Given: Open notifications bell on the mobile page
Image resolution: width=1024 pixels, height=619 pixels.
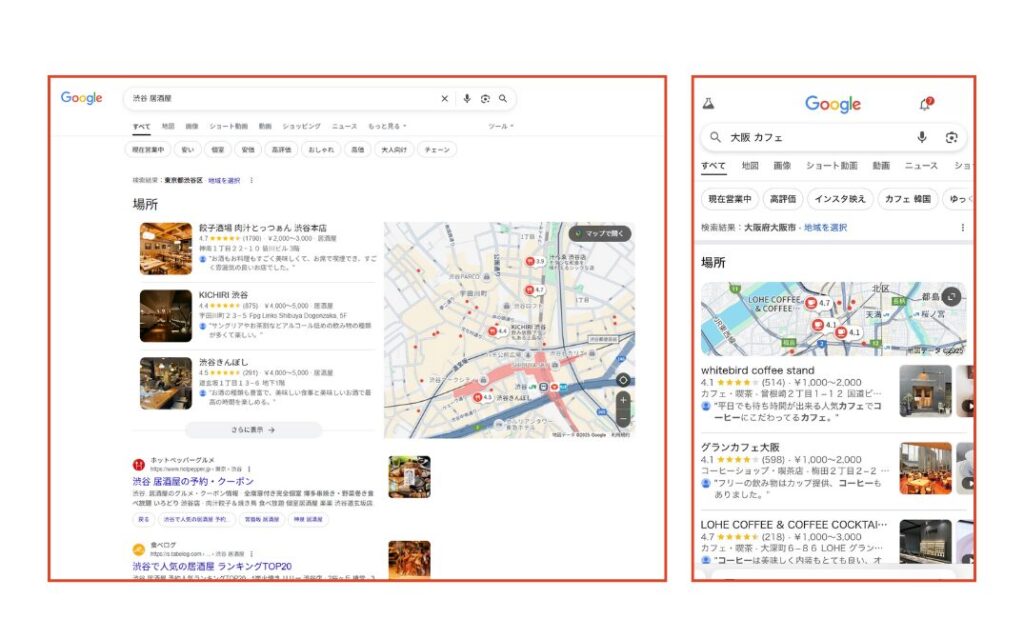Looking at the screenshot, I should [x=925, y=104].
